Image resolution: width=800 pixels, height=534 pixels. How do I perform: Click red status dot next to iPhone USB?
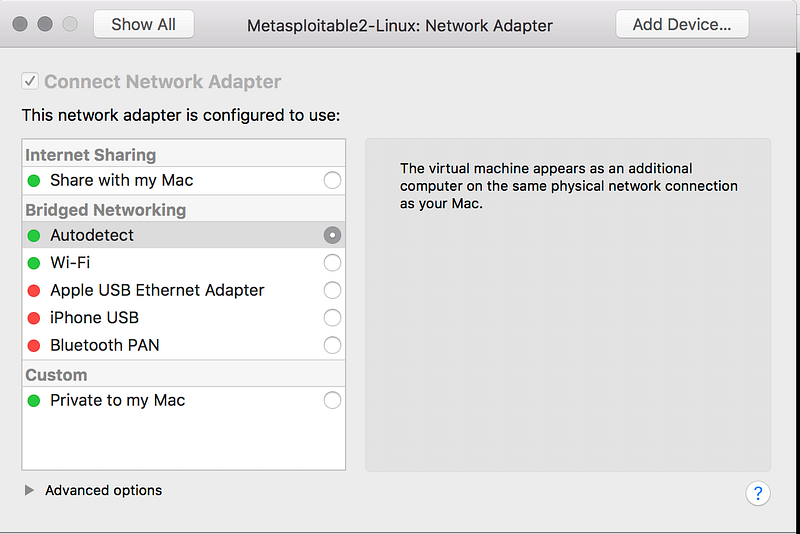click(34, 318)
